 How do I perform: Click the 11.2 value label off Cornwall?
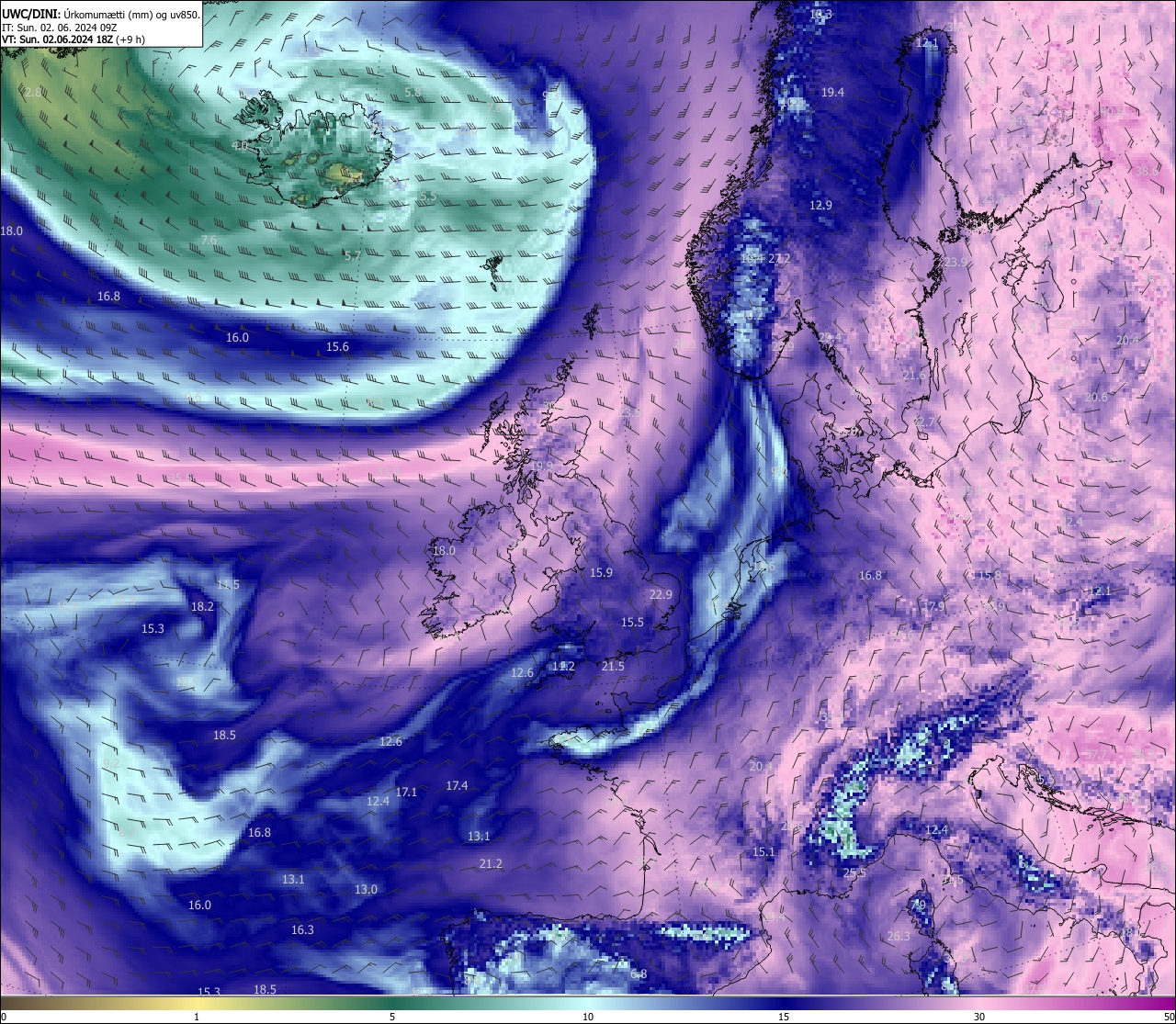point(563,666)
